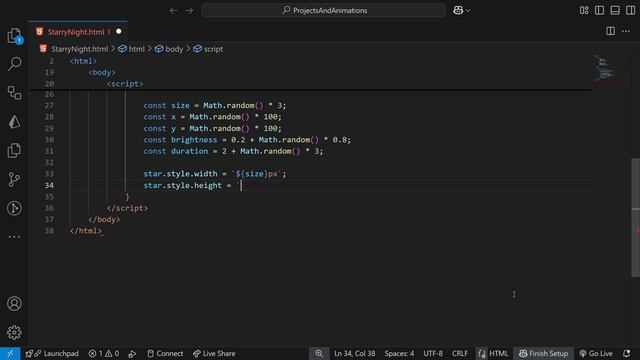Click the sticky scroll <script> line
Image resolution: width=640 pixels, height=360 pixels.
(124, 84)
